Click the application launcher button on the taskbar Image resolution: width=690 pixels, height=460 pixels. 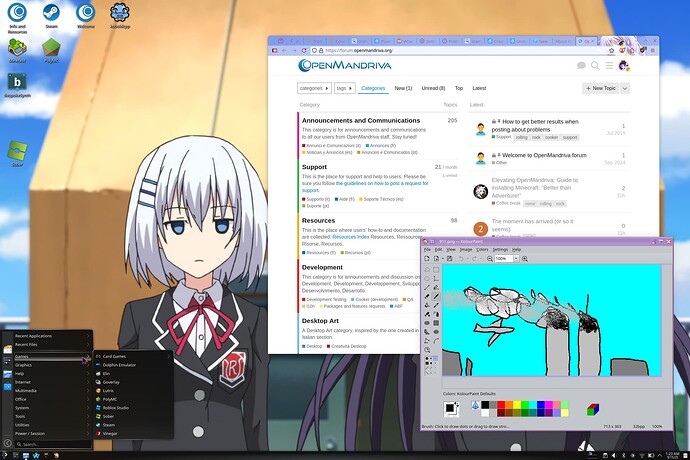coord(4,455)
